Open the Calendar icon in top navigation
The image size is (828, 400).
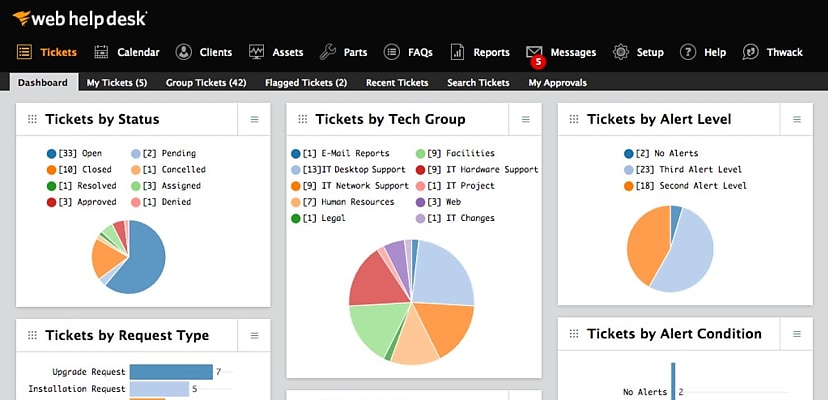click(101, 52)
